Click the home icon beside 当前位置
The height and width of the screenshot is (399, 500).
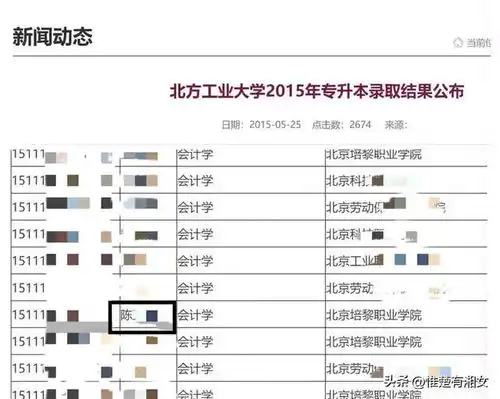pyautogui.click(x=458, y=42)
